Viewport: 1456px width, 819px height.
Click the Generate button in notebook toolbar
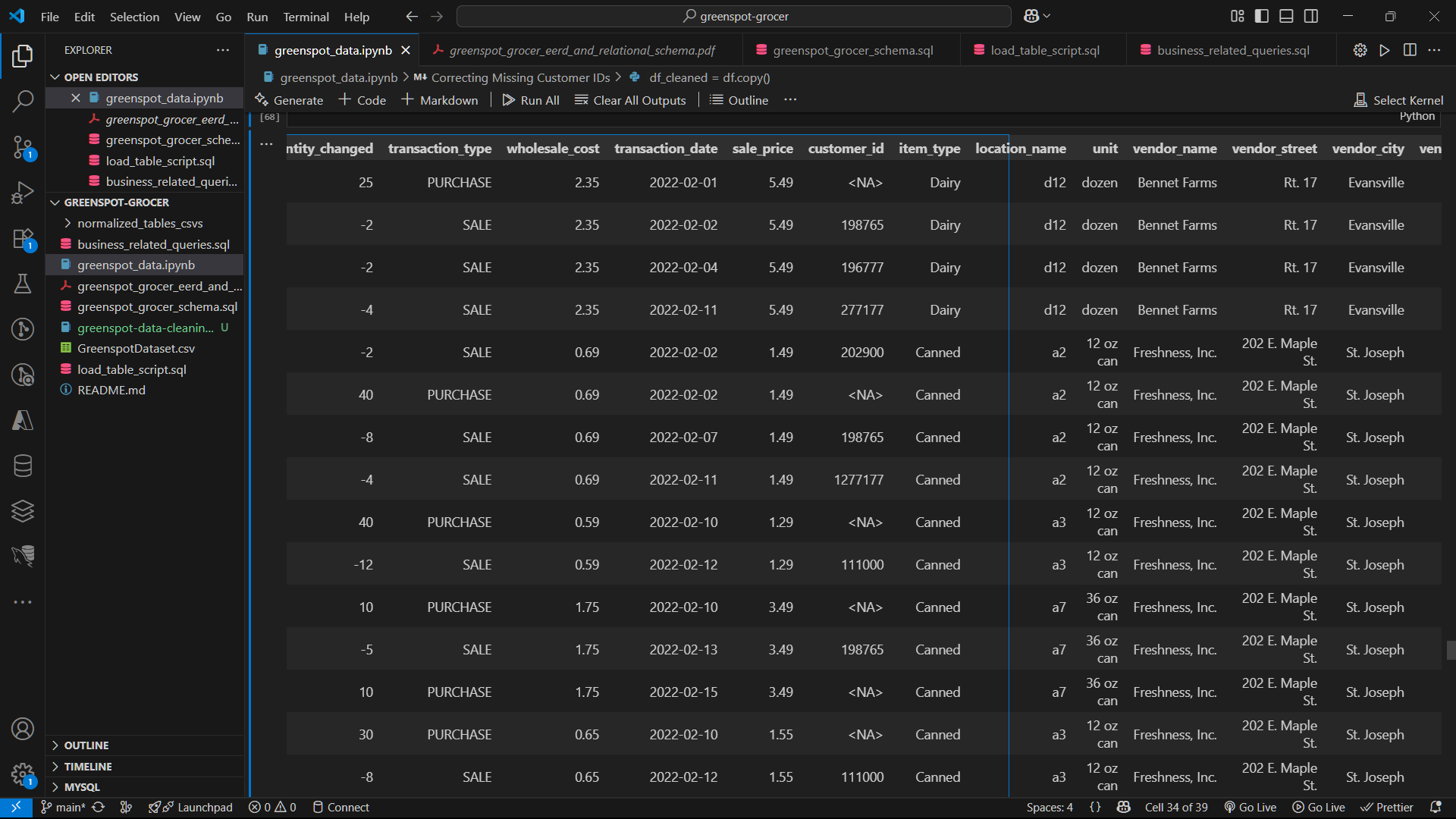pos(289,100)
